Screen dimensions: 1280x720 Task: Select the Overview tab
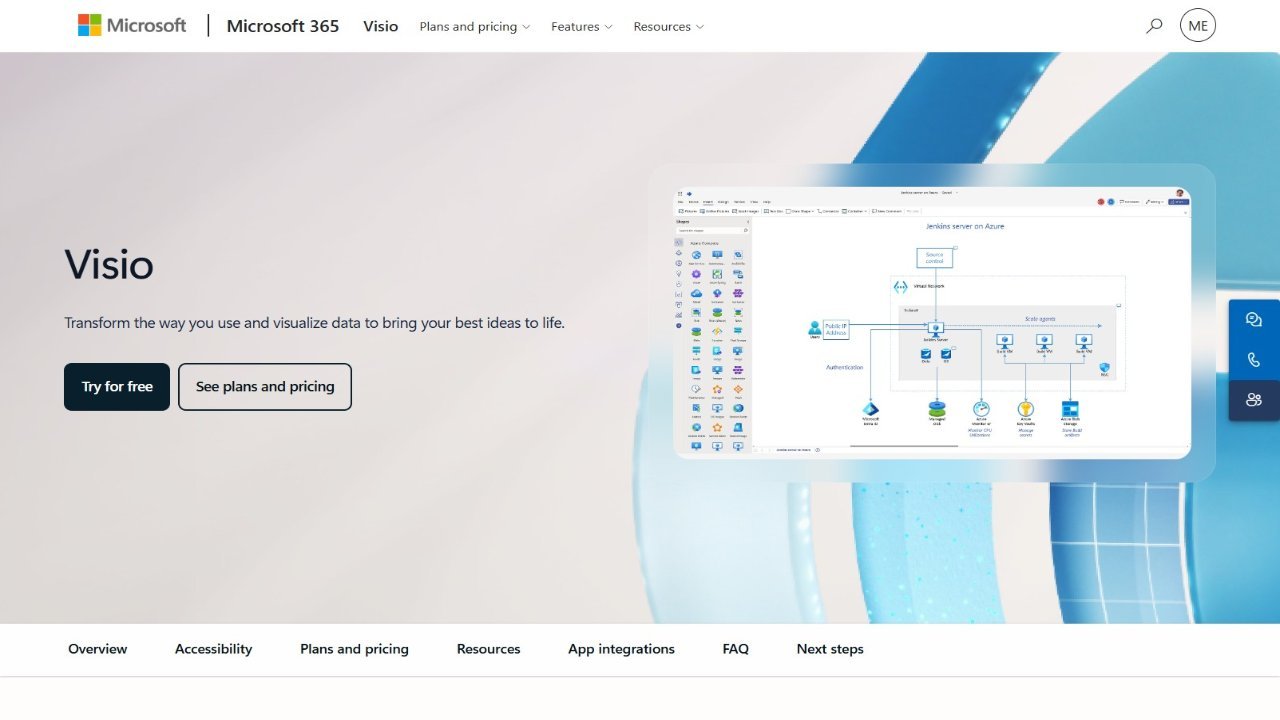[x=98, y=649]
